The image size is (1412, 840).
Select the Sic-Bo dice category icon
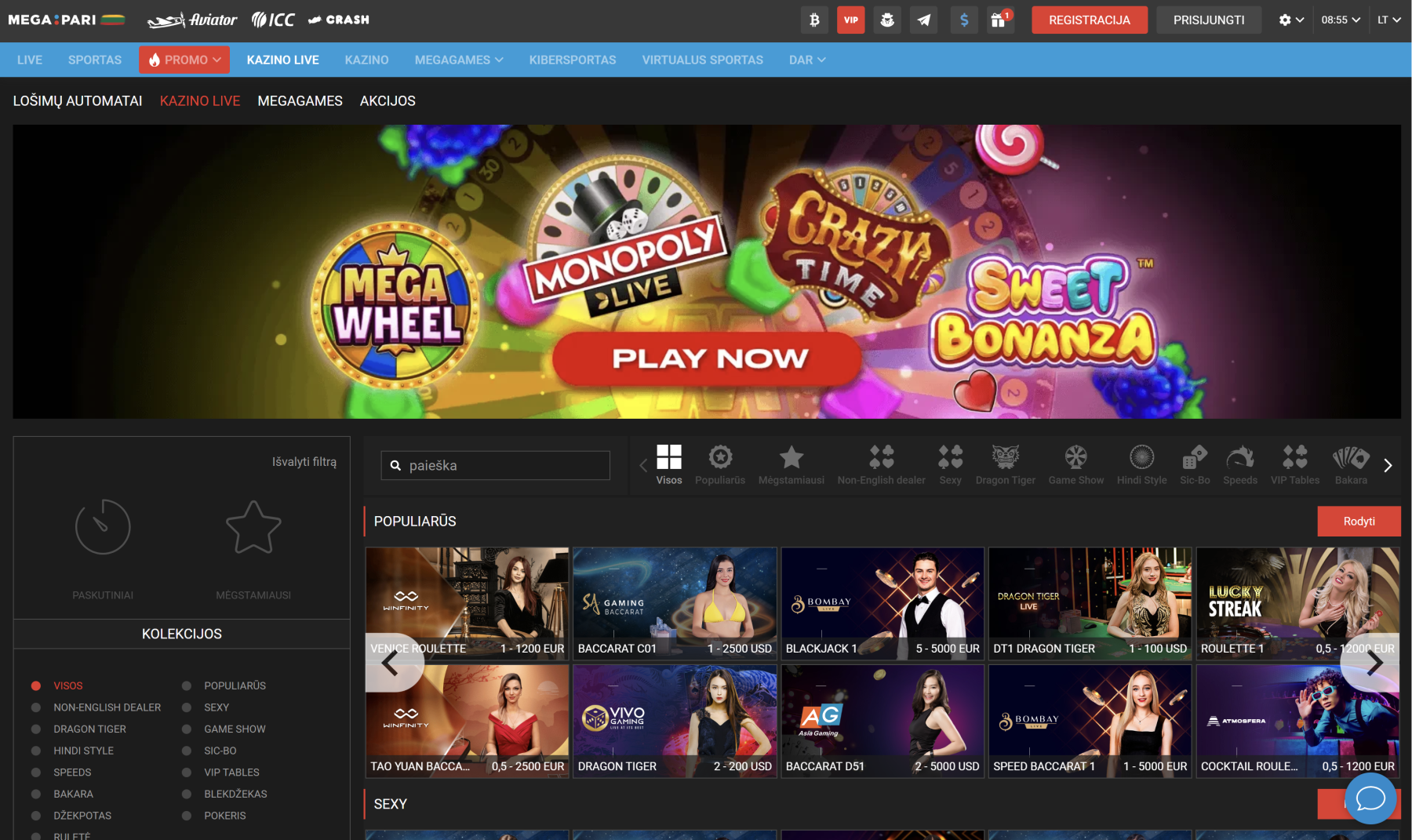1195,465
